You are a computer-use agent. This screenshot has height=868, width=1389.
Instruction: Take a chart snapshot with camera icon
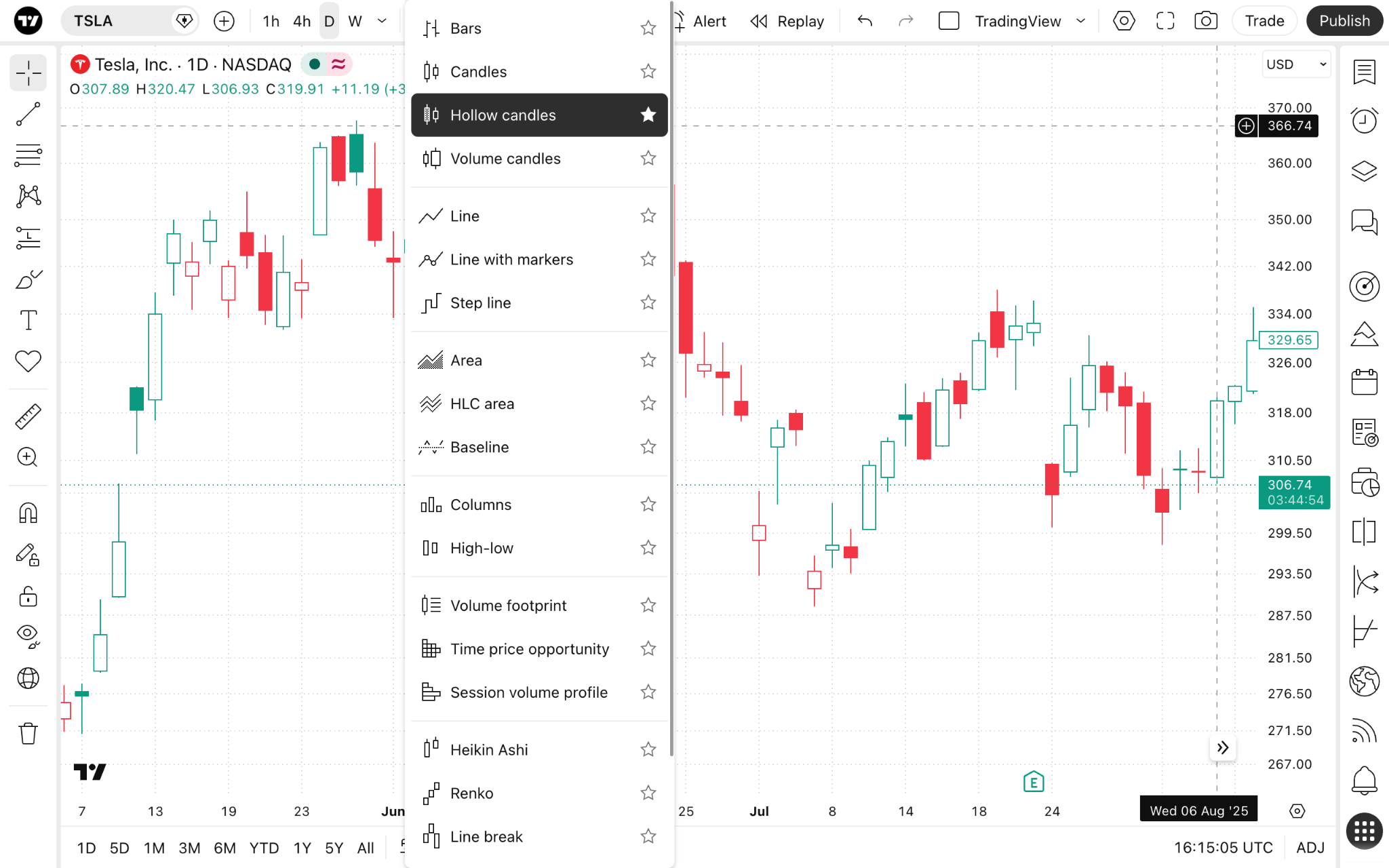1206,21
